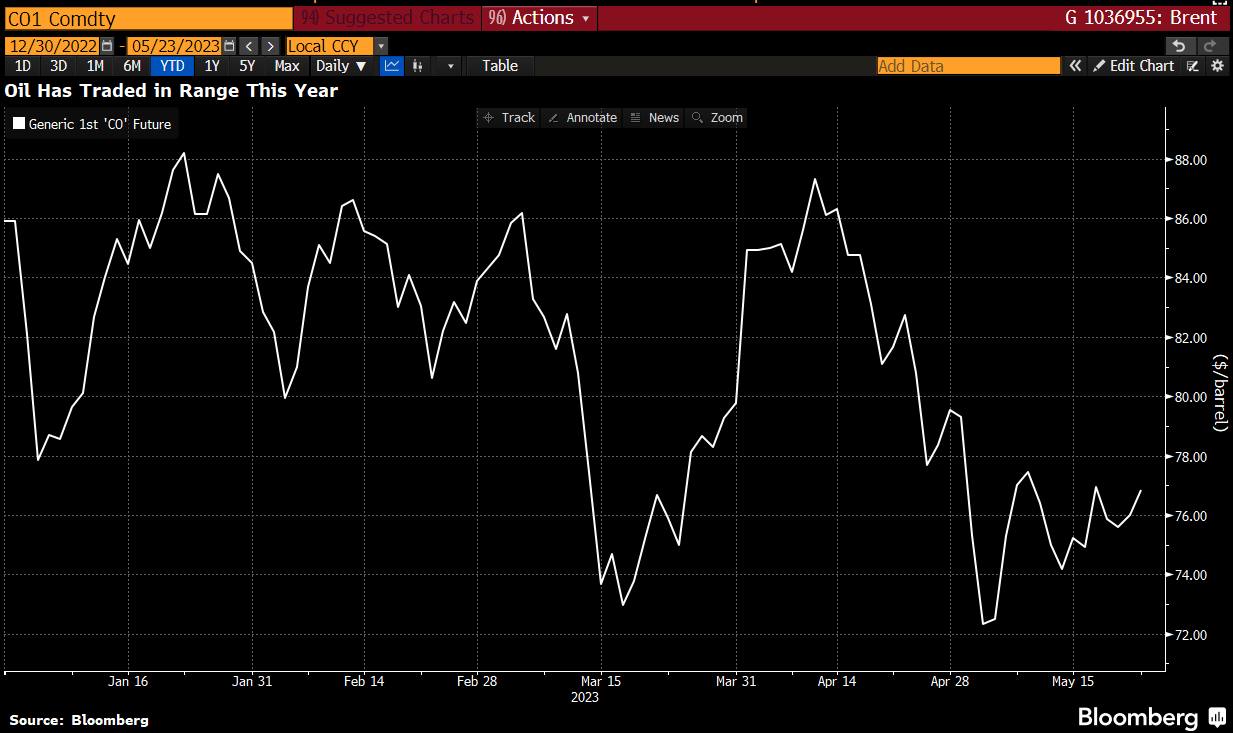Viewport: 1233px width, 733px height.
Task: Click the Local CCY currency field
Action: click(x=329, y=46)
